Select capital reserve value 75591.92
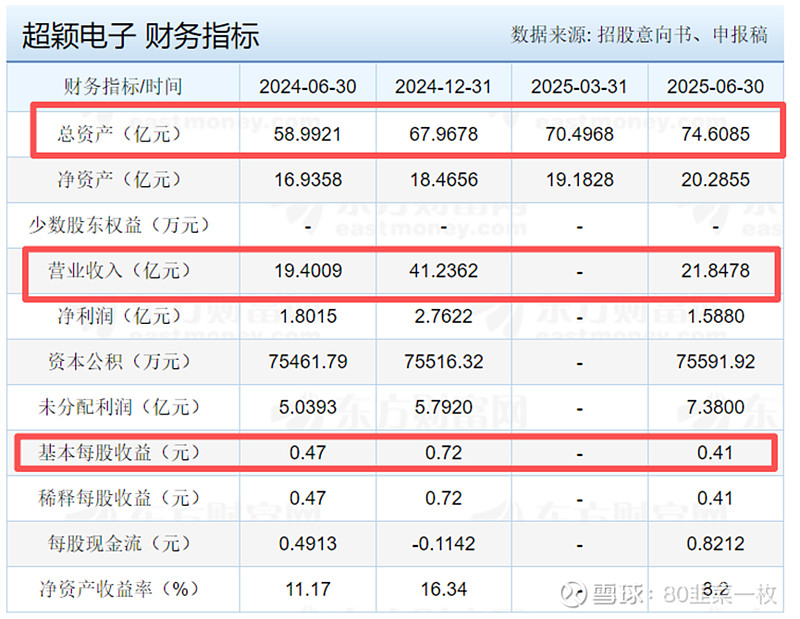This screenshot has height=619, width=800. click(715, 362)
